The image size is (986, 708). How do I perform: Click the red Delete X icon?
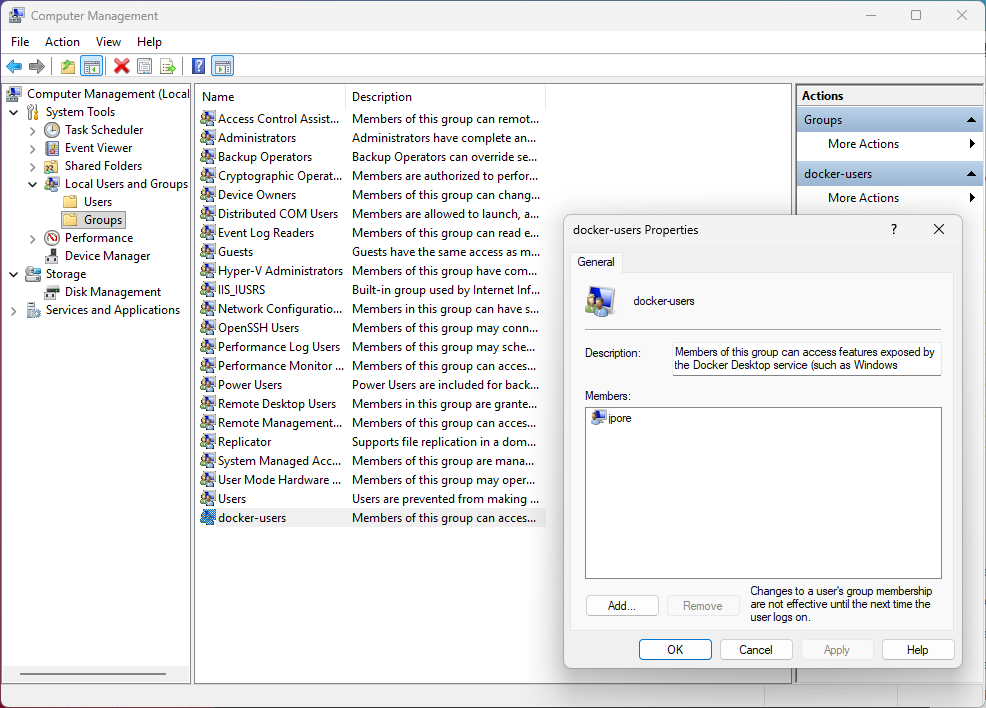(121, 66)
